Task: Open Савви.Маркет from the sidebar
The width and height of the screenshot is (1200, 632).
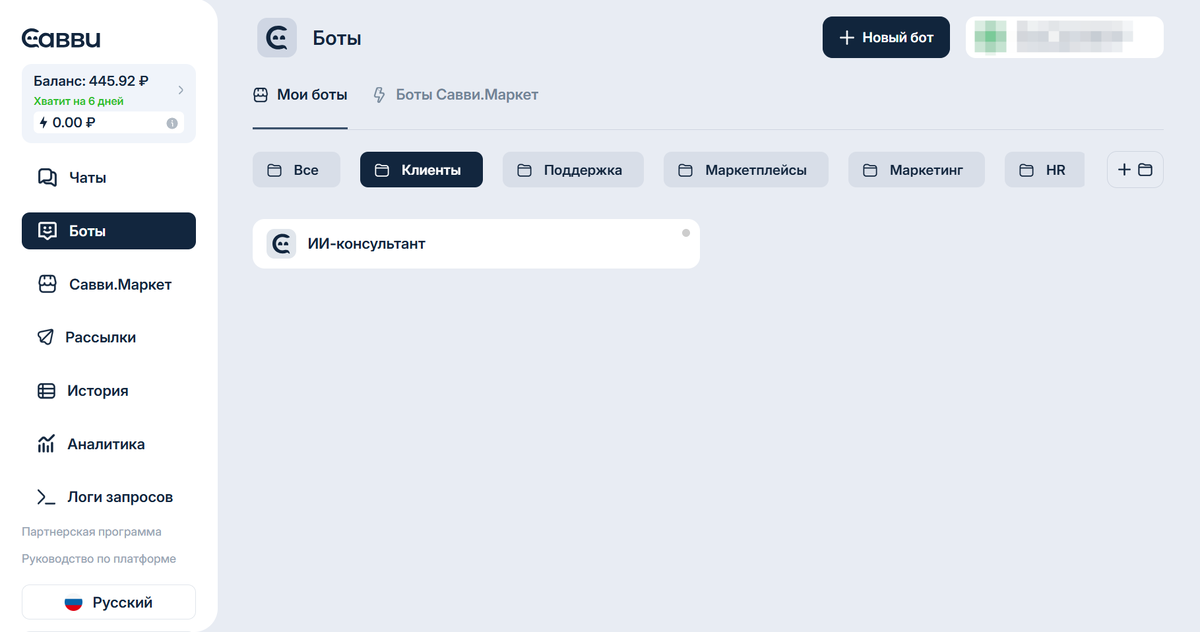Action: click(x=108, y=284)
